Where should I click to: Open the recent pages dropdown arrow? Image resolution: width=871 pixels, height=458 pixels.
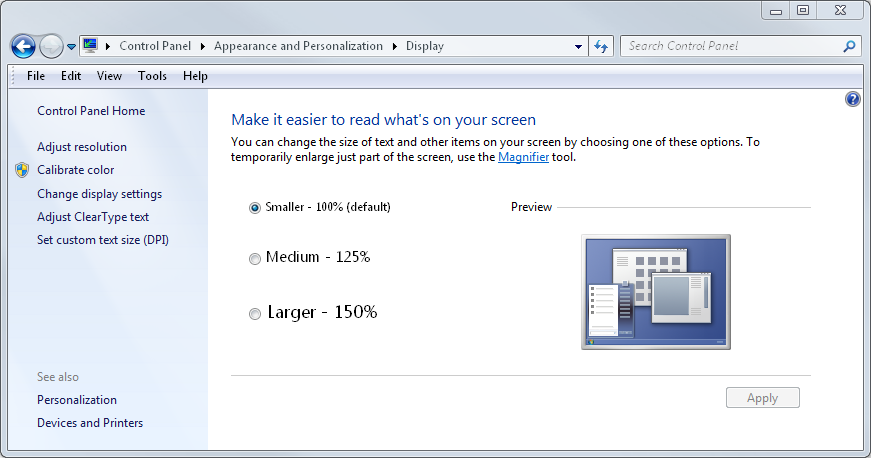click(x=71, y=47)
